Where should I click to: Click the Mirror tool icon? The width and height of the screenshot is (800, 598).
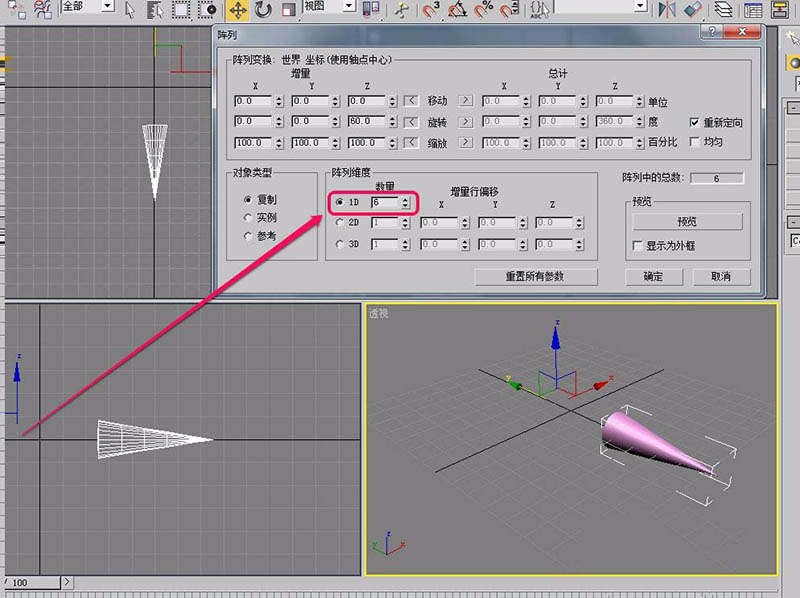coord(667,10)
